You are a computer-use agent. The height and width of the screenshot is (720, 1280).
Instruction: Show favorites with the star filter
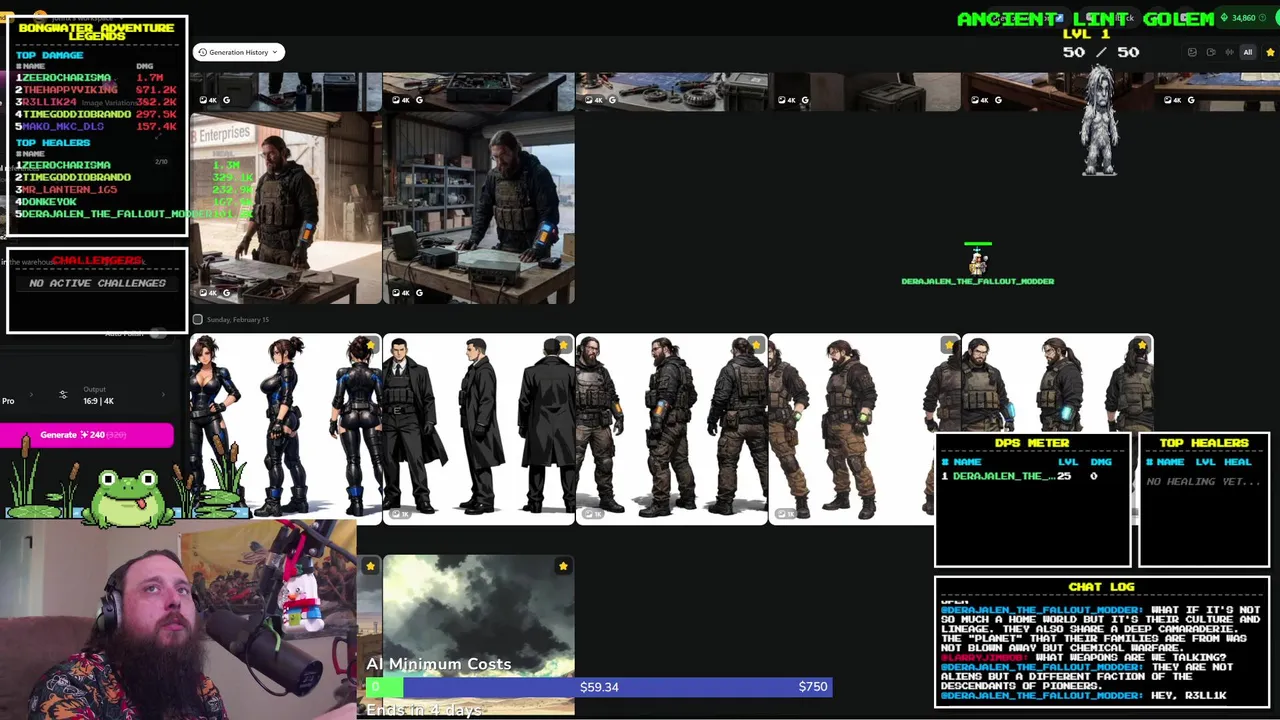pyautogui.click(x=1270, y=52)
